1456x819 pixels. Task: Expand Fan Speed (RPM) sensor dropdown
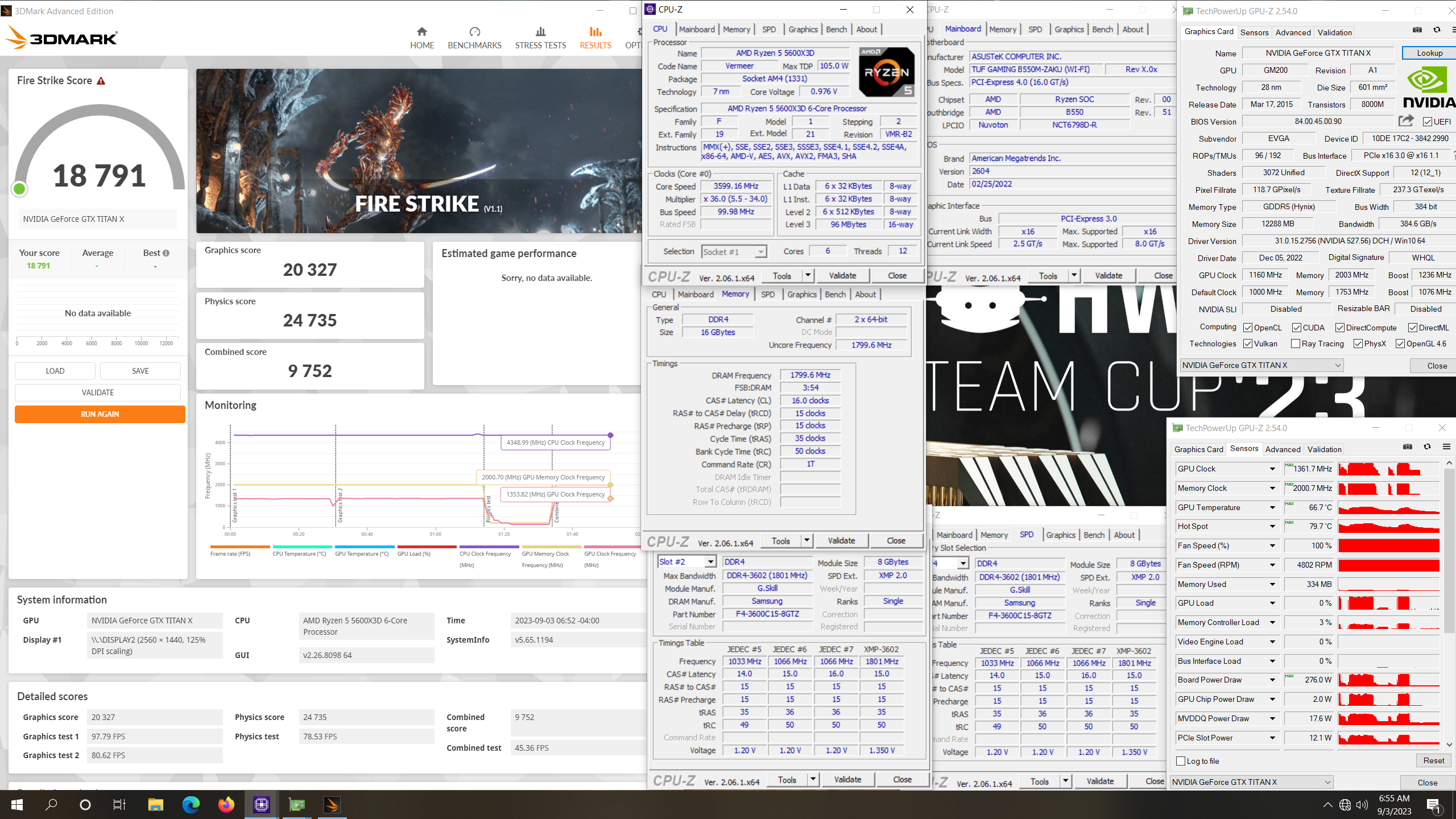click(x=1273, y=565)
